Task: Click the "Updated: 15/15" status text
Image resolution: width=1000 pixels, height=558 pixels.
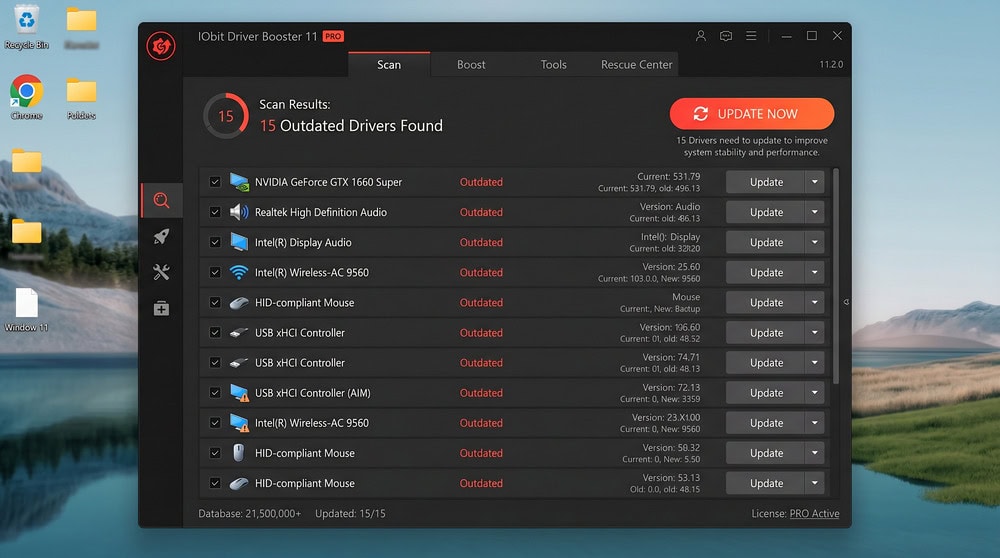Action: [x=350, y=513]
